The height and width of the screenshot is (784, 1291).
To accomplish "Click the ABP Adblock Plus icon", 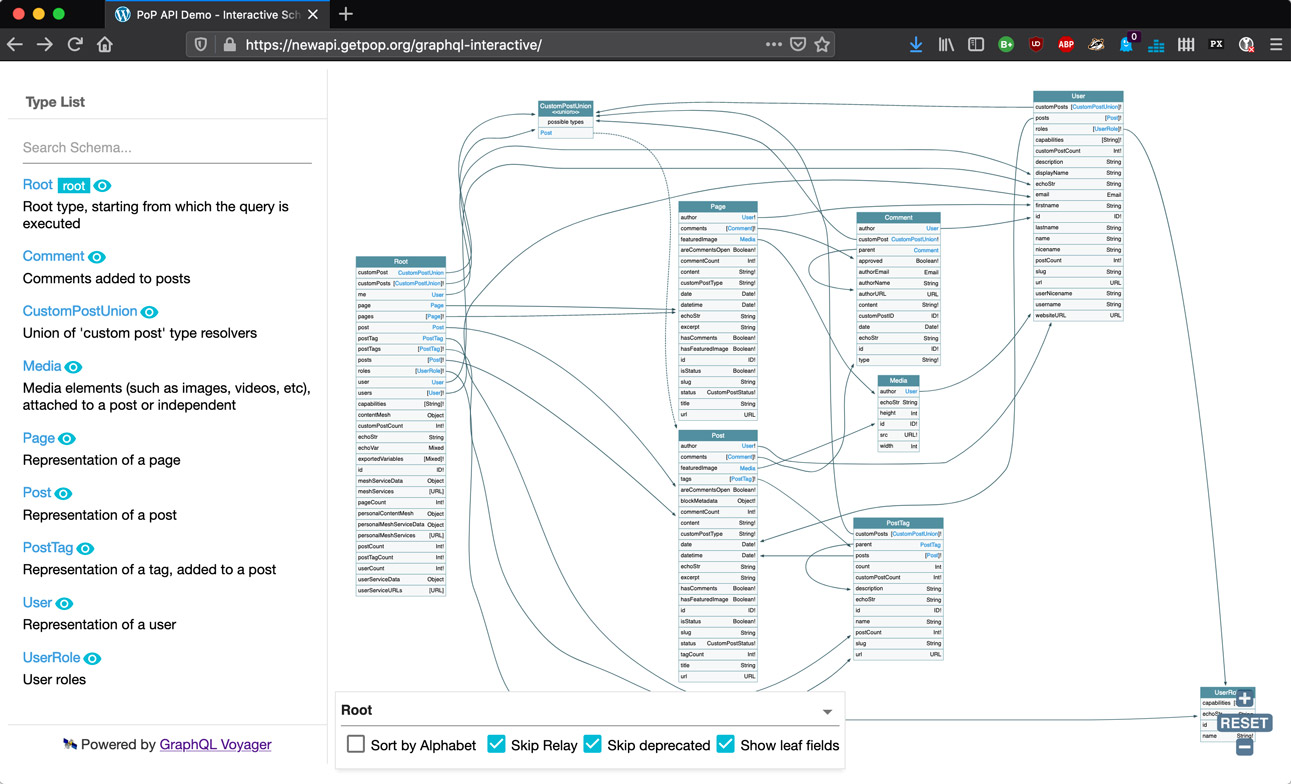I will [1066, 45].
